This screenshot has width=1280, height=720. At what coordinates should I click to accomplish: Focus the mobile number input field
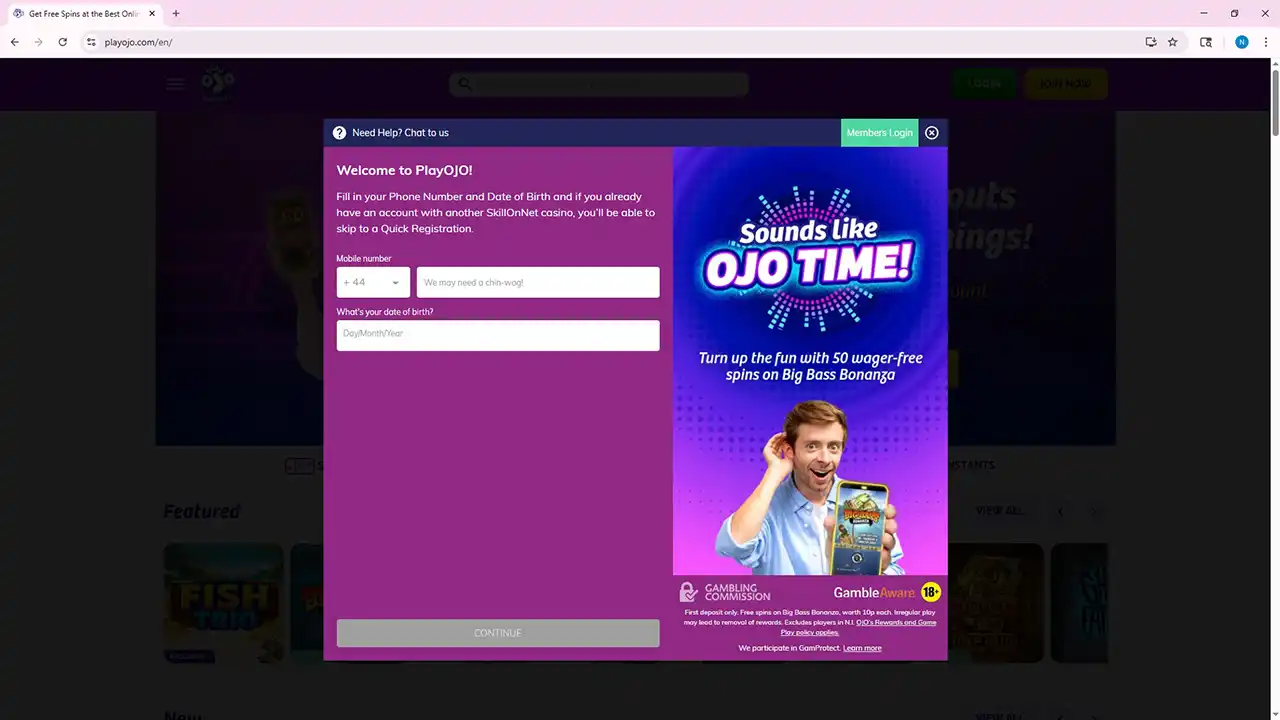[x=538, y=282]
